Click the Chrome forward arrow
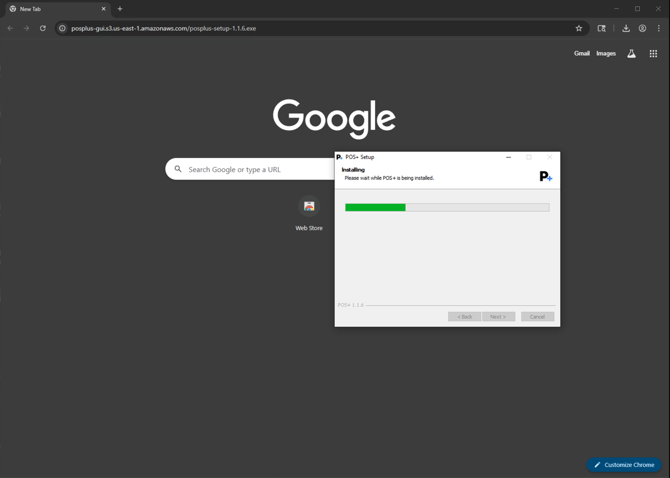Image resolution: width=670 pixels, height=478 pixels. pos(26,28)
